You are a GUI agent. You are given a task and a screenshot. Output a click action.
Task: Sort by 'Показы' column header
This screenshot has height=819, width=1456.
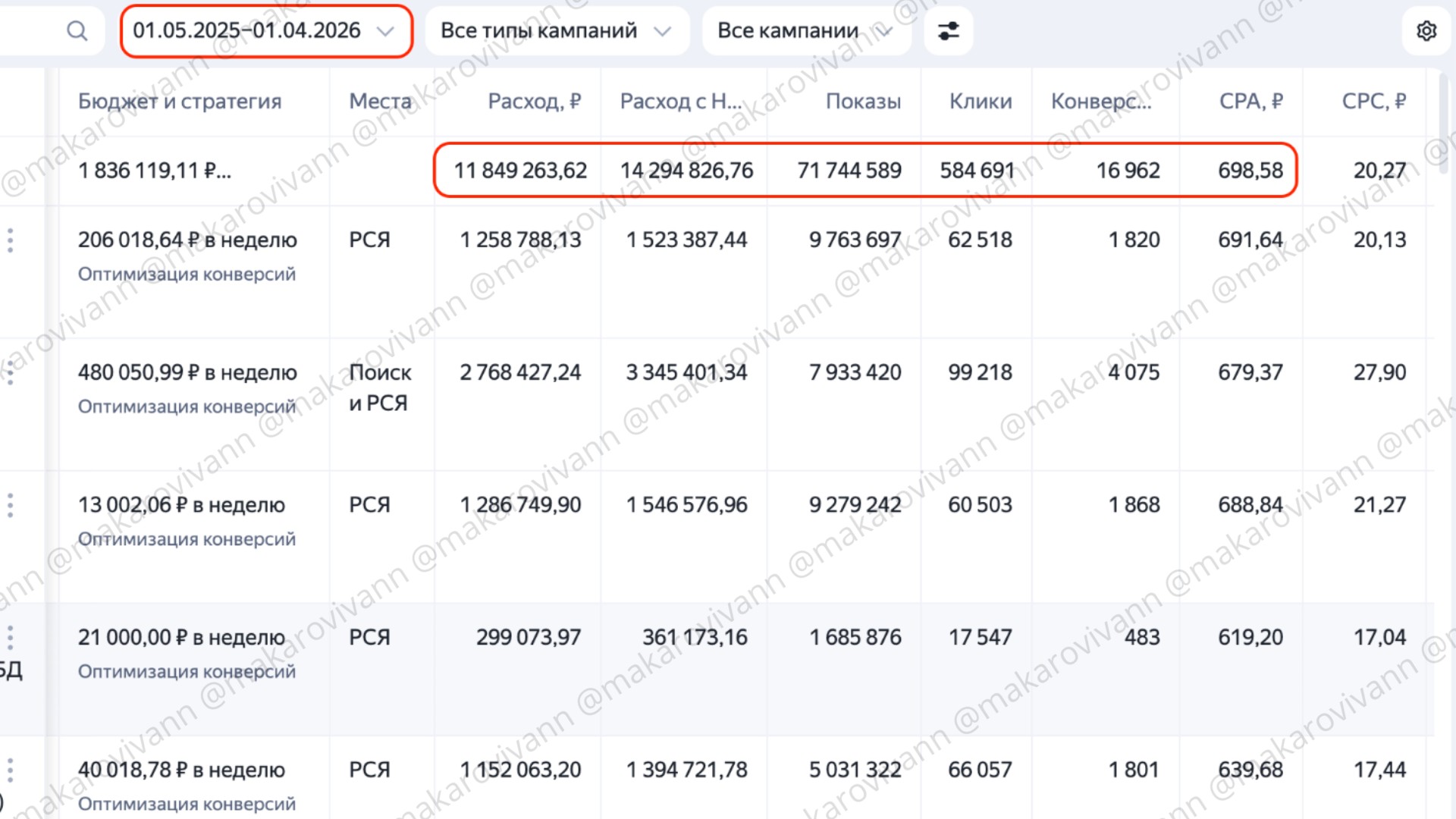click(863, 101)
